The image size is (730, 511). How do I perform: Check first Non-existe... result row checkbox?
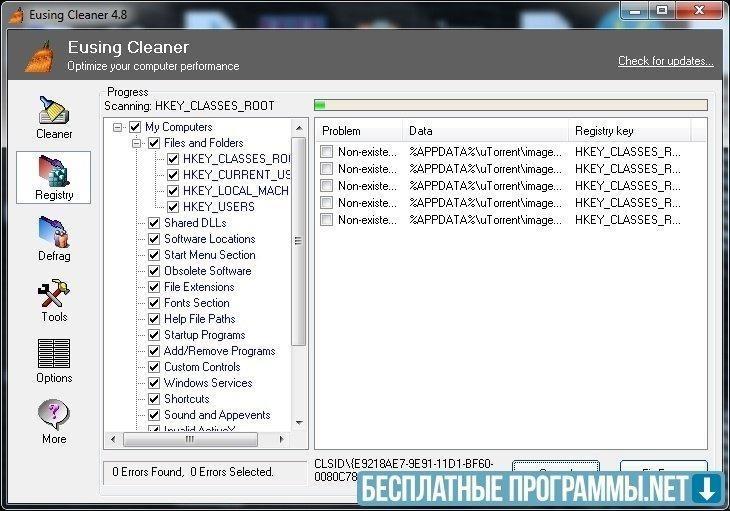coord(327,152)
